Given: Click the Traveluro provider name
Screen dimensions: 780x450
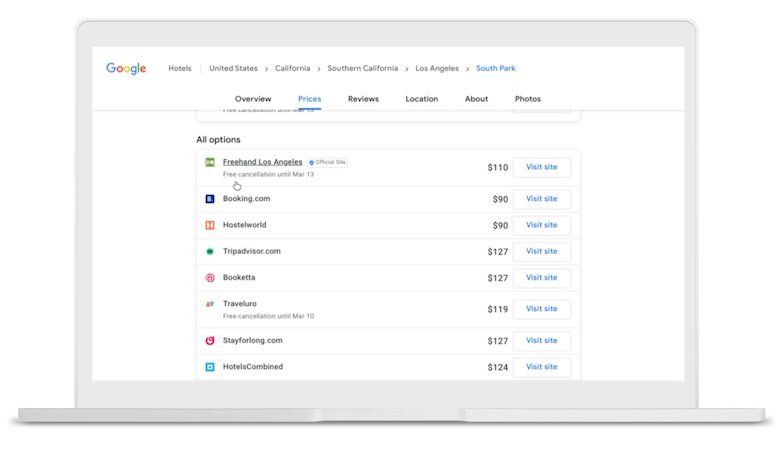Looking at the screenshot, I should [240, 304].
